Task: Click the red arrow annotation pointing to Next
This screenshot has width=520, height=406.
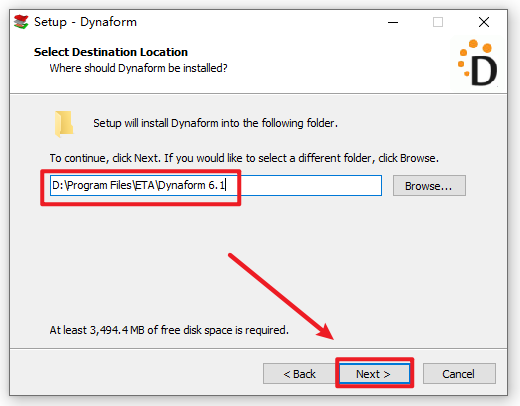Action: tap(281, 297)
